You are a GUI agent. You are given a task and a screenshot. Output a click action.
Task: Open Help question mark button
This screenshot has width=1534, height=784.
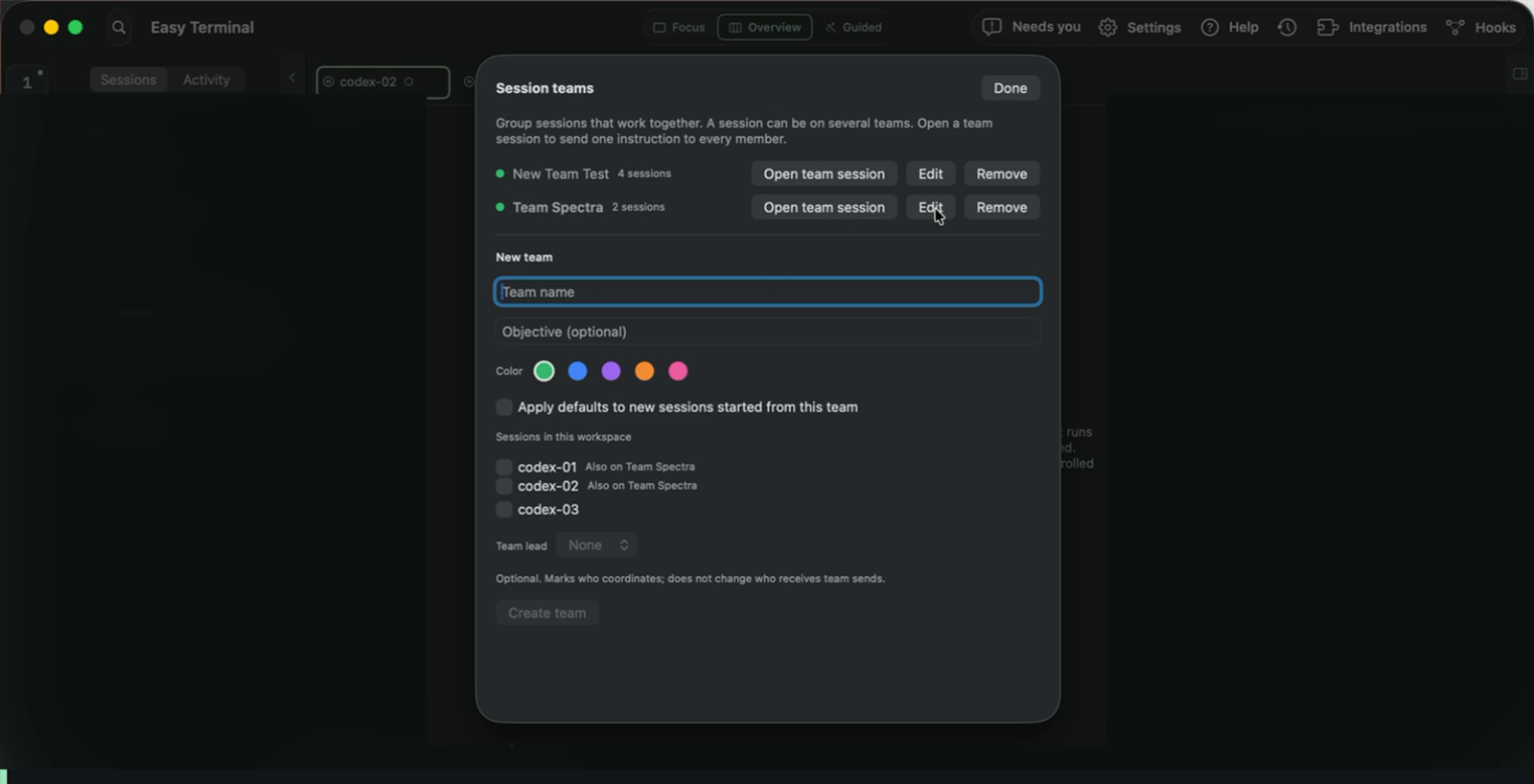pos(1230,28)
